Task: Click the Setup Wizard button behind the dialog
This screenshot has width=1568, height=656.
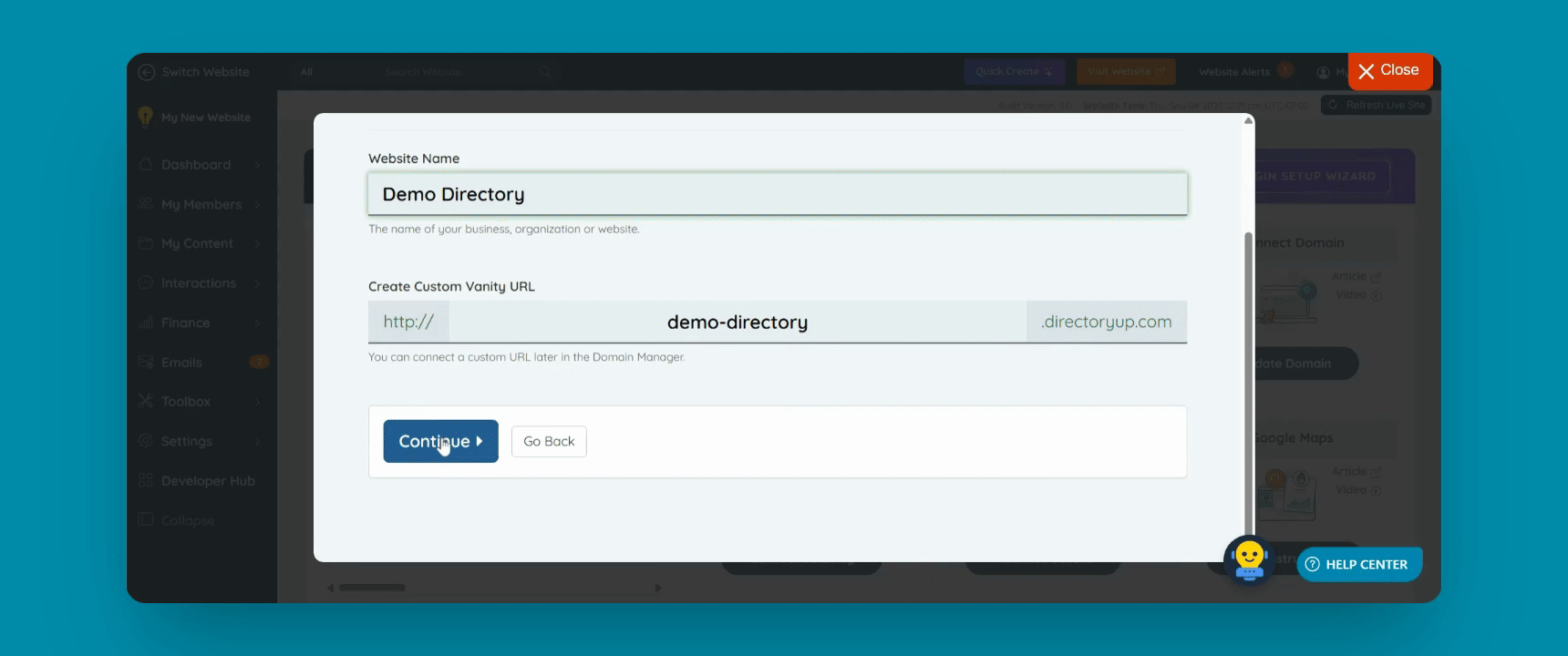Action: tap(1322, 176)
